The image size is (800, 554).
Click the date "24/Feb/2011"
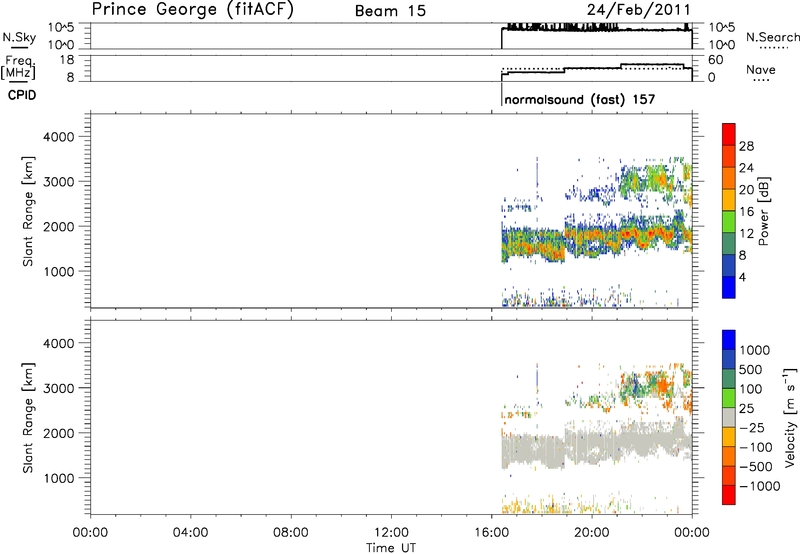(x=638, y=10)
